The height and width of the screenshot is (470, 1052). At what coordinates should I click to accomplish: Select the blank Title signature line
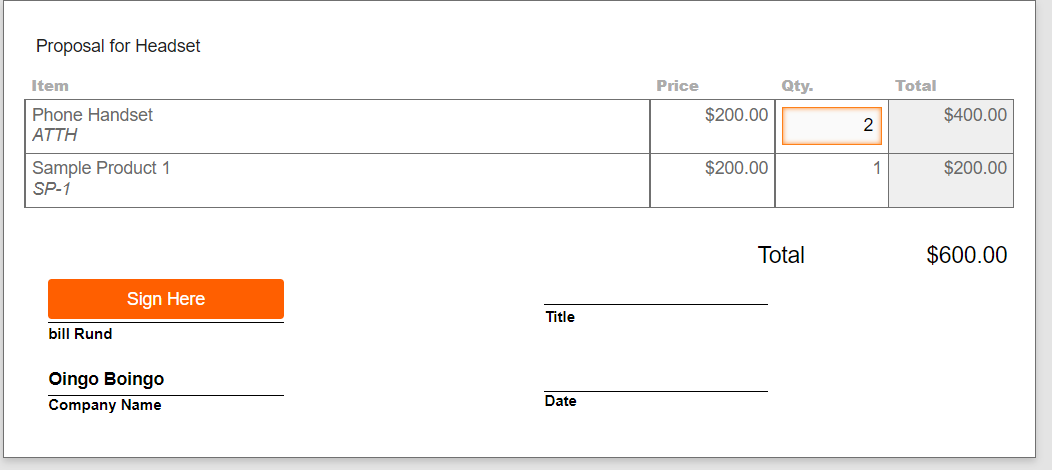tap(655, 296)
